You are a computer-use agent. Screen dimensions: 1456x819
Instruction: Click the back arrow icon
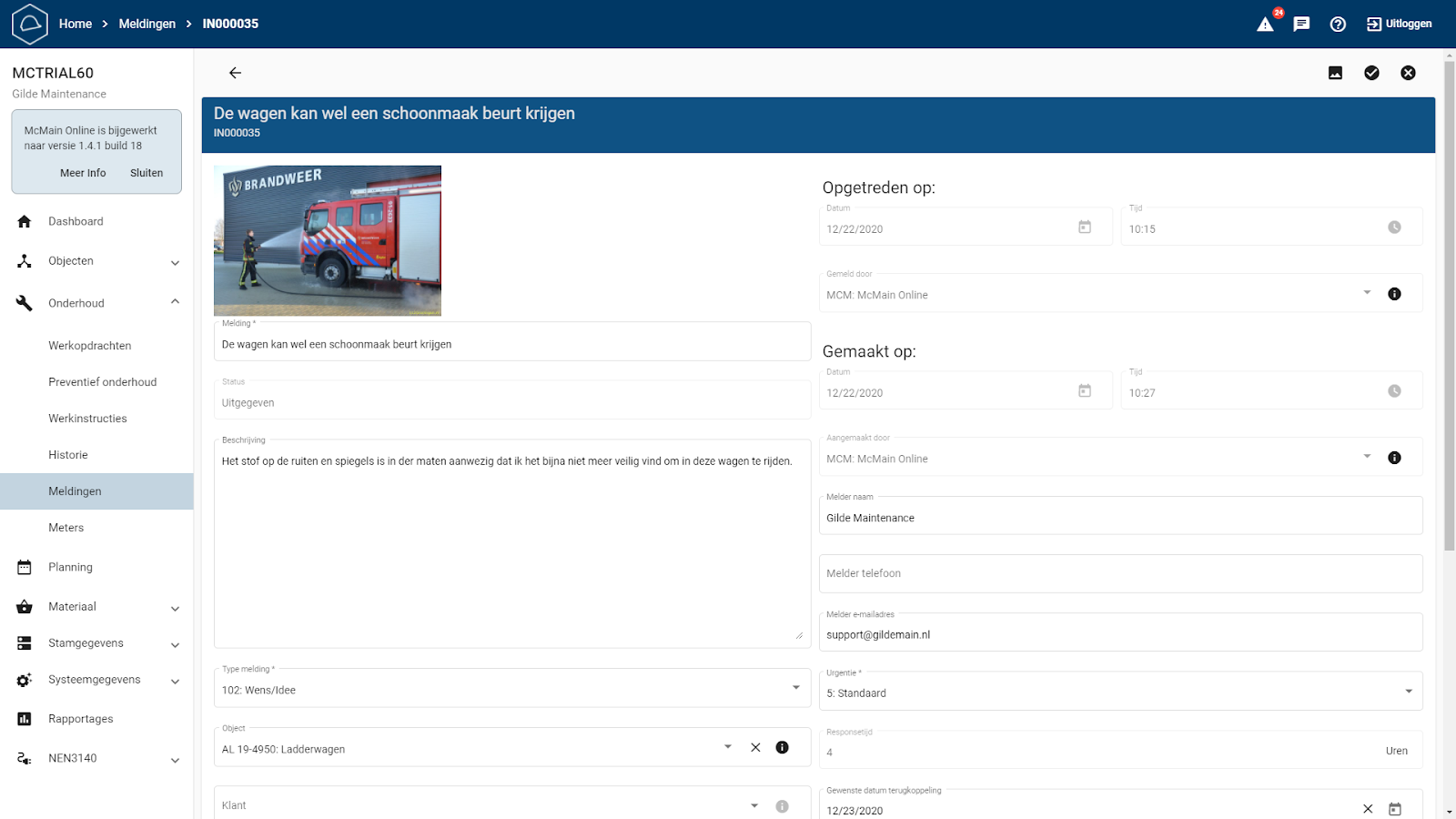click(x=235, y=73)
